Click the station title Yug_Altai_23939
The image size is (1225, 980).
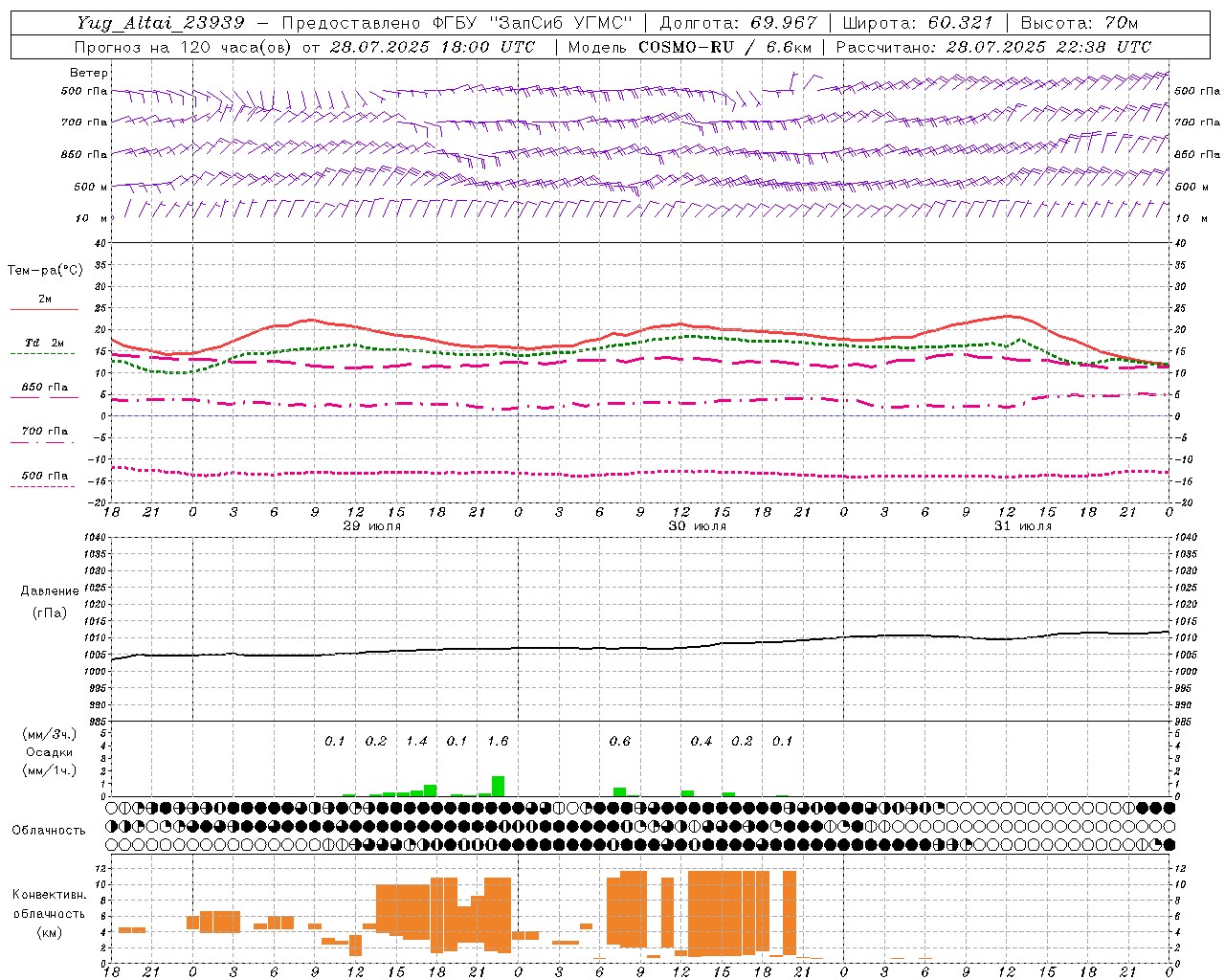tap(160, 23)
